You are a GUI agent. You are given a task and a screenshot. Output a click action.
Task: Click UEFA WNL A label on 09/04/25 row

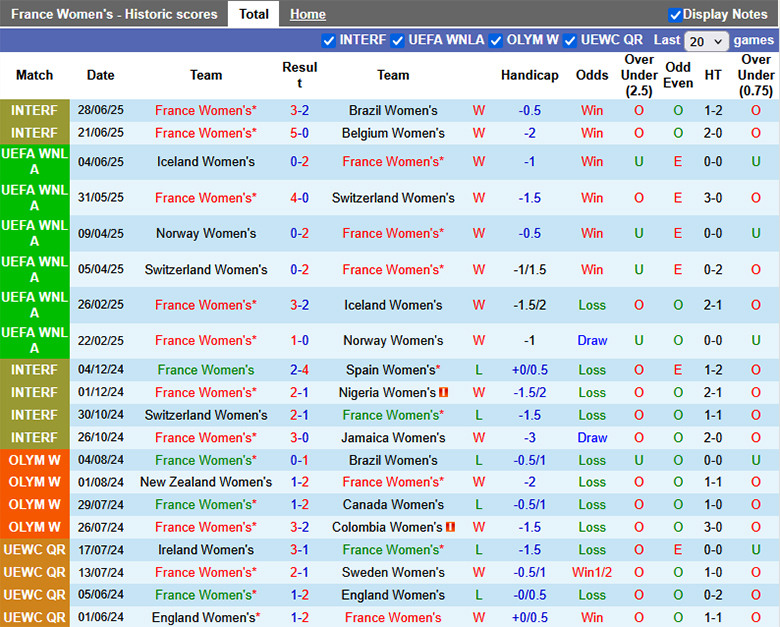point(34,233)
